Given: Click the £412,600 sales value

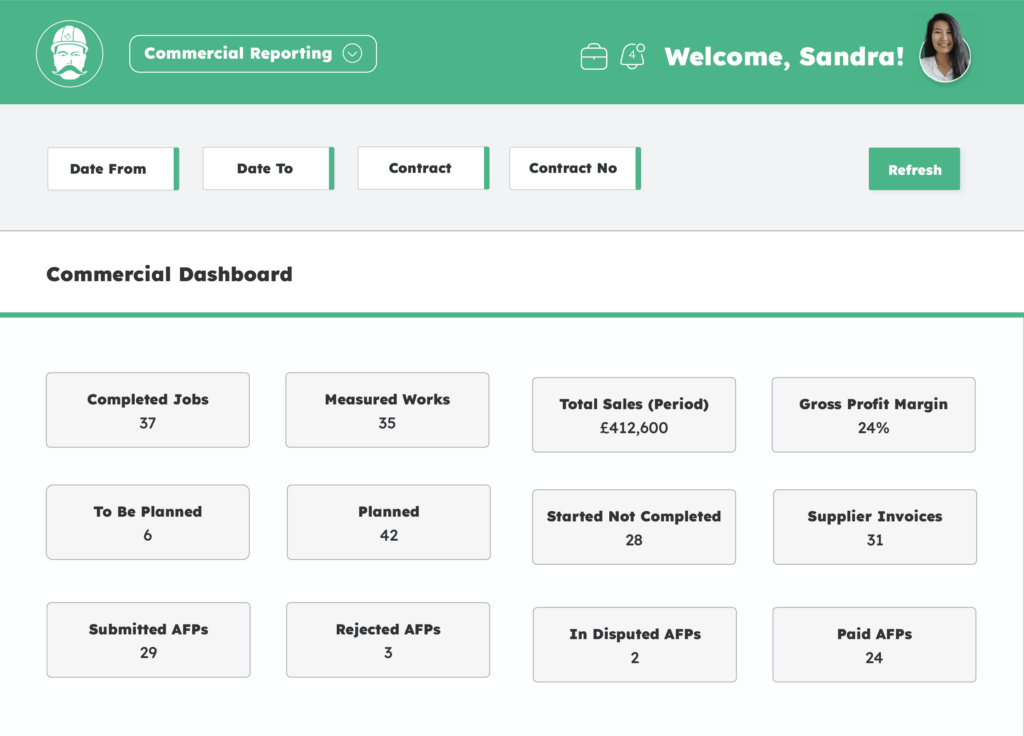Looking at the screenshot, I should pyautogui.click(x=634, y=428).
